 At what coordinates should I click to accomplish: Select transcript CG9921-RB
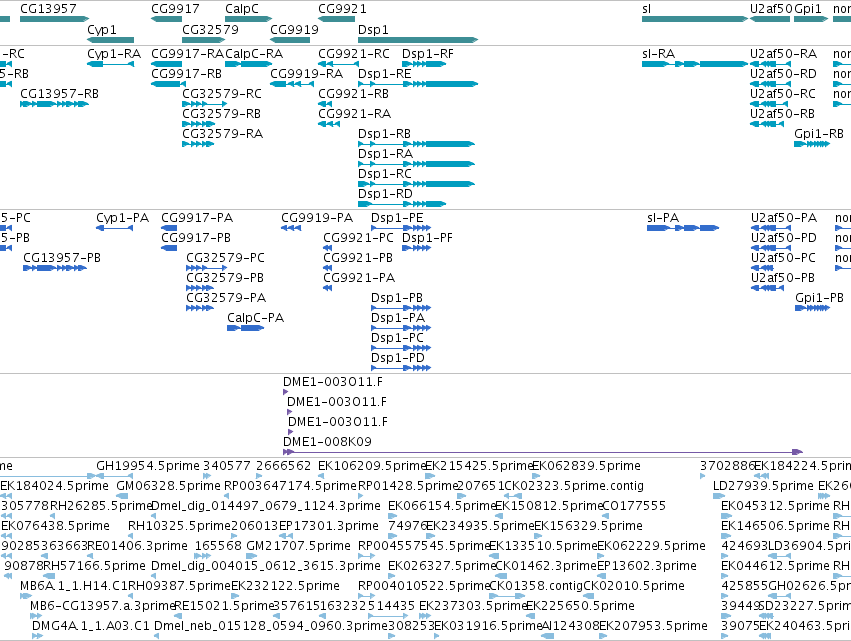click(325, 104)
